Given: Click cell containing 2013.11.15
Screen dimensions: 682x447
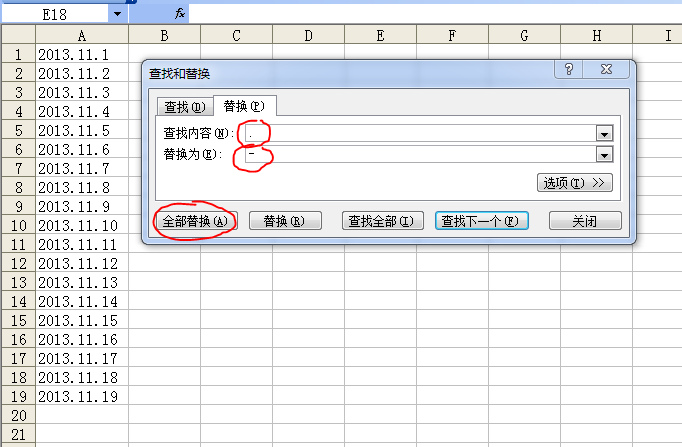Looking at the screenshot, I should [x=82, y=320].
